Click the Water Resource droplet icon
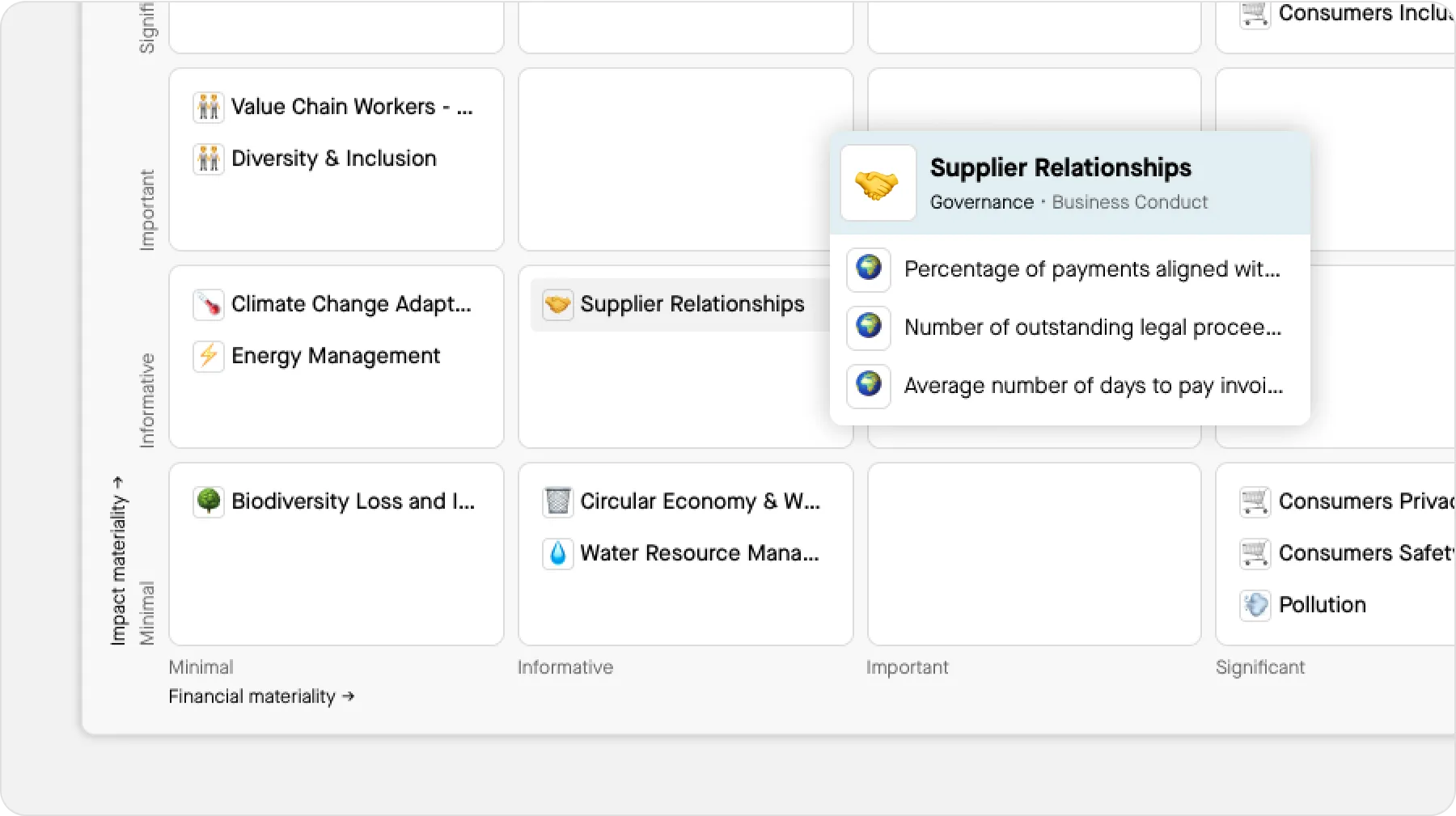1456x816 pixels. tap(557, 553)
